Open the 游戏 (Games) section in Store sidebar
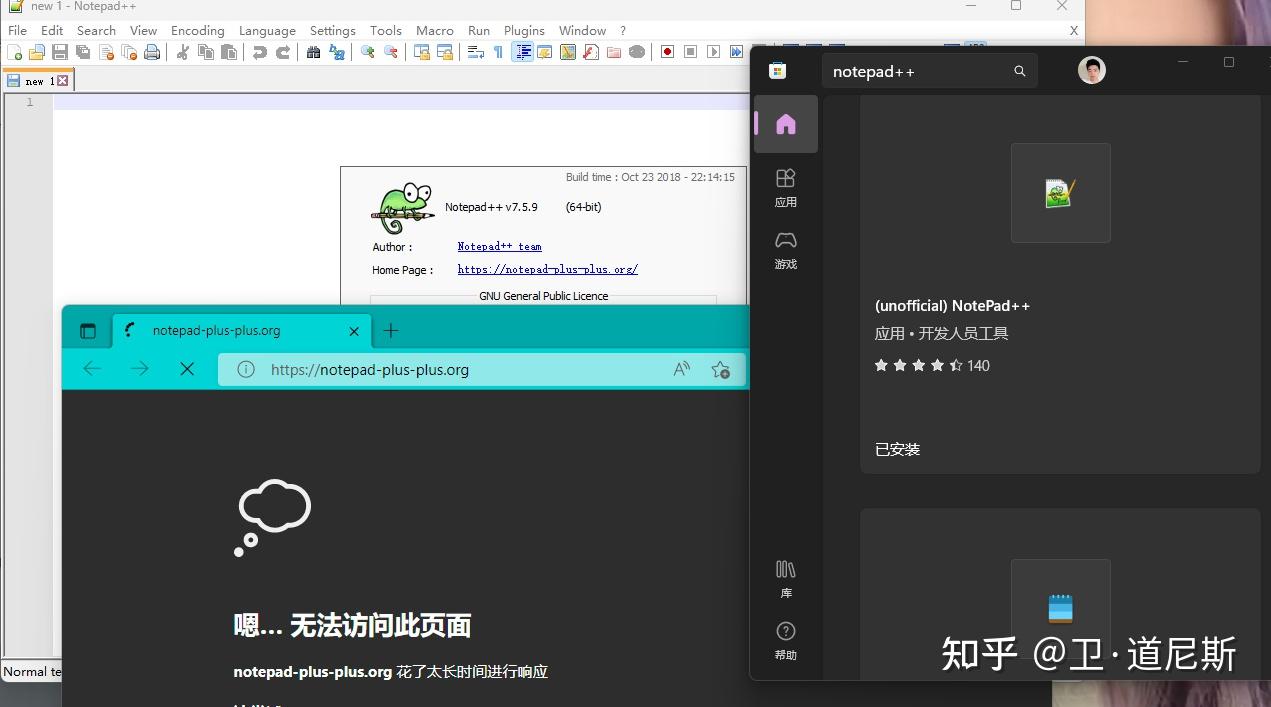 click(x=786, y=250)
